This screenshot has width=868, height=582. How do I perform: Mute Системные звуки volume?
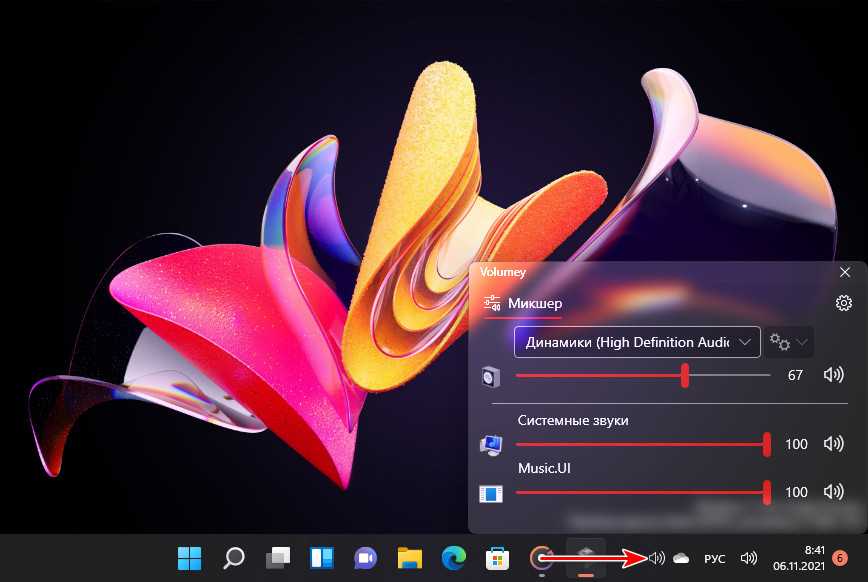[833, 444]
